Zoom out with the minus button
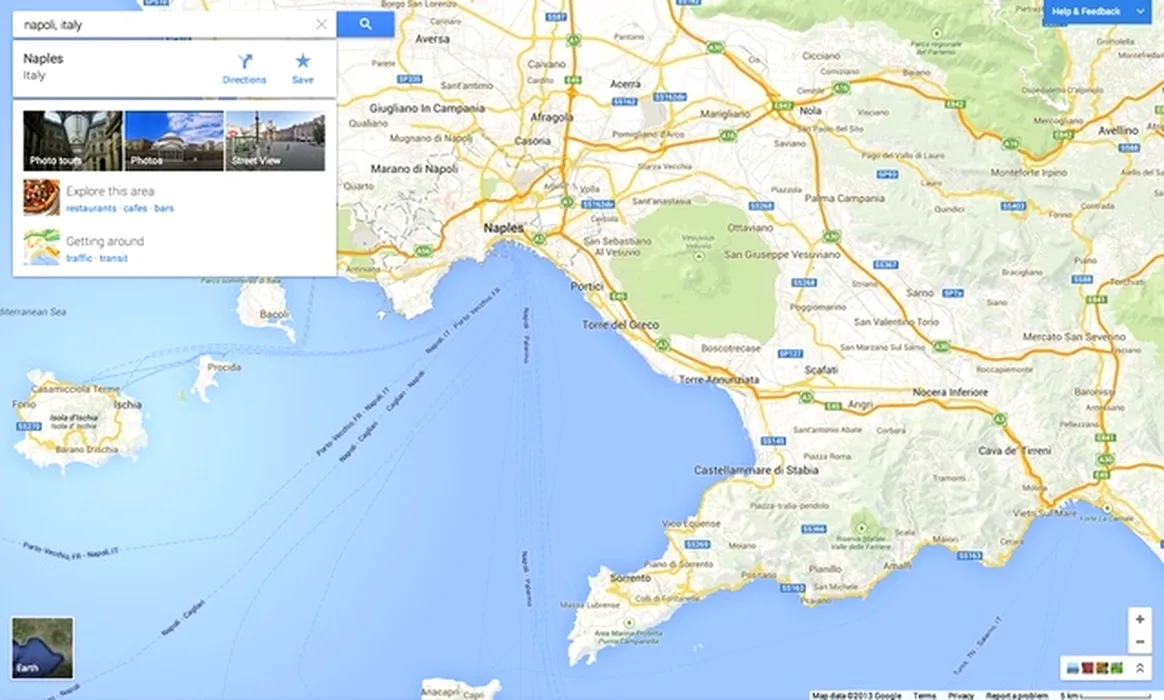 point(1140,641)
